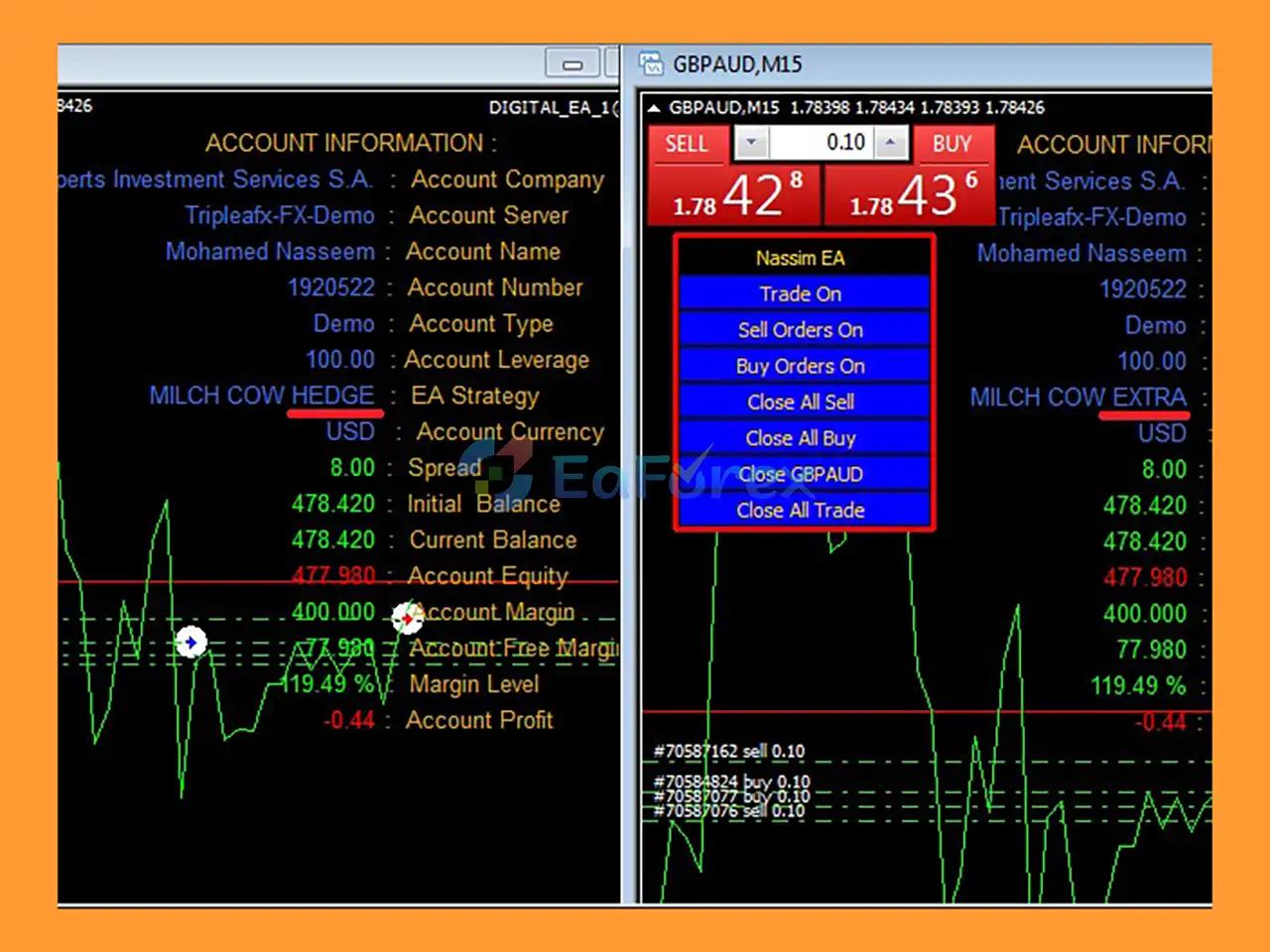Screen dimensions: 1270x952
Task: Select the red arrow trade marker
Action: pyautogui.click(x=407, y=618)
